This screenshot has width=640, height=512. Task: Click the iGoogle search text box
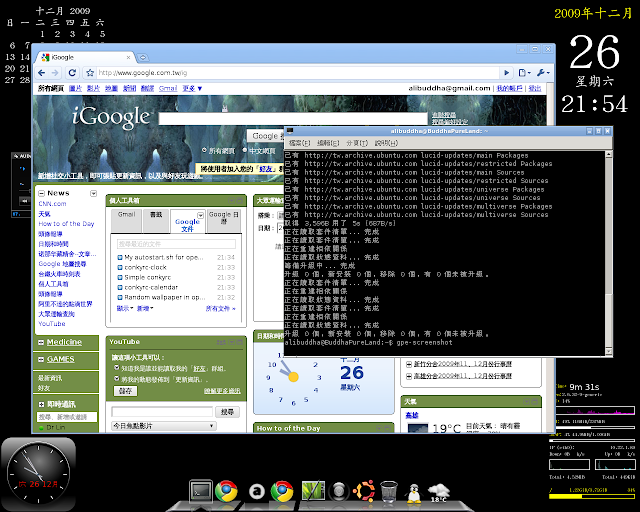[293, 119]
